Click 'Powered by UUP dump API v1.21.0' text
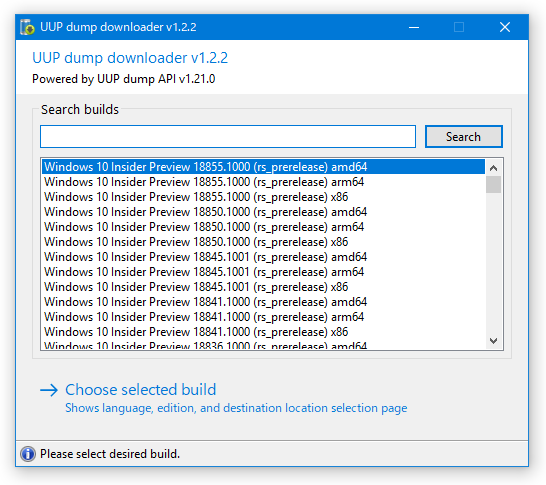Viewport: 546px width, 485px height. [x=124, y=79]
